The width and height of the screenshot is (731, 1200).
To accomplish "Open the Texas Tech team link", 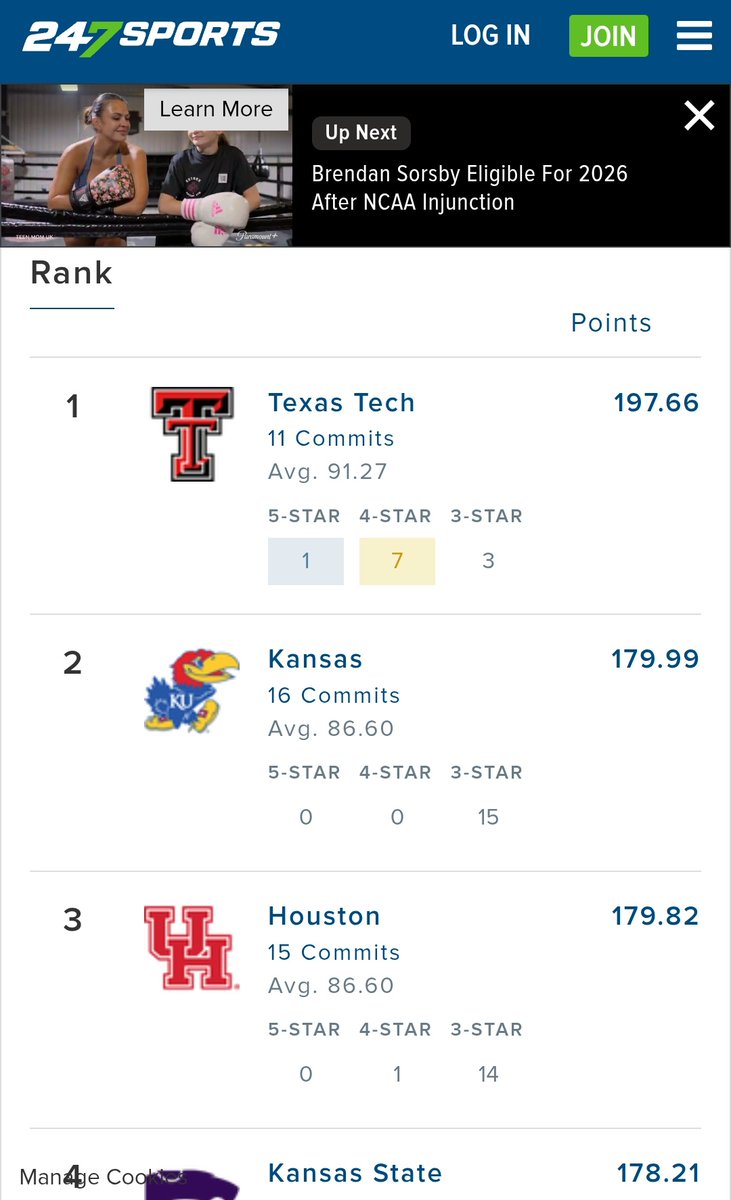I will [341, 403].
